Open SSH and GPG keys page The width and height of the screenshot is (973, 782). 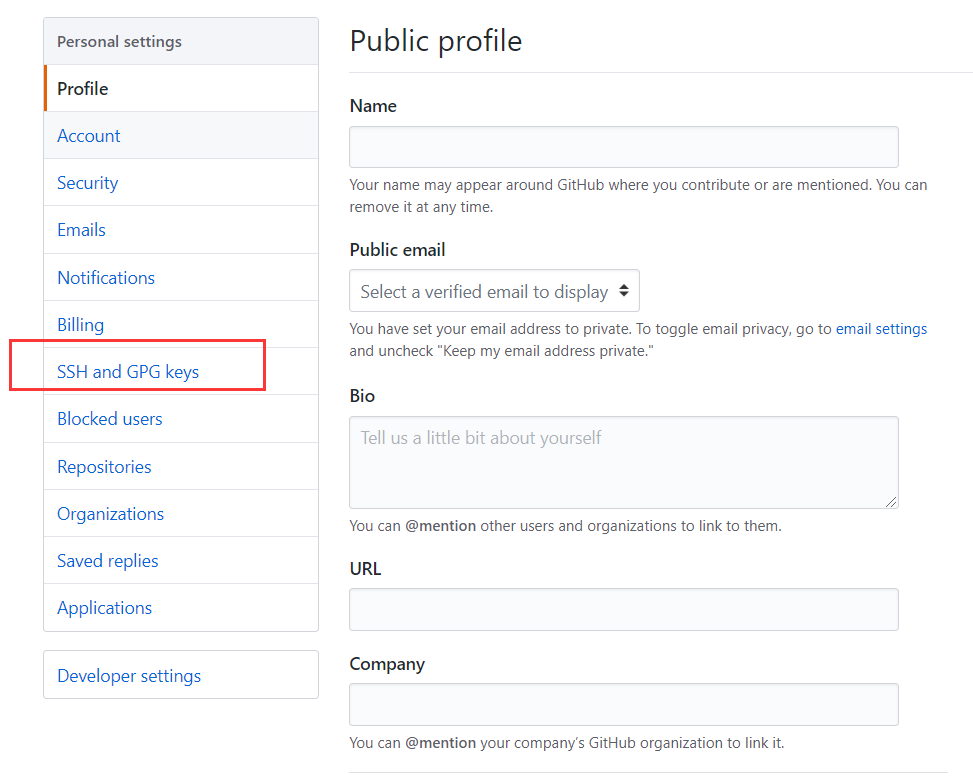pos(181,372)
